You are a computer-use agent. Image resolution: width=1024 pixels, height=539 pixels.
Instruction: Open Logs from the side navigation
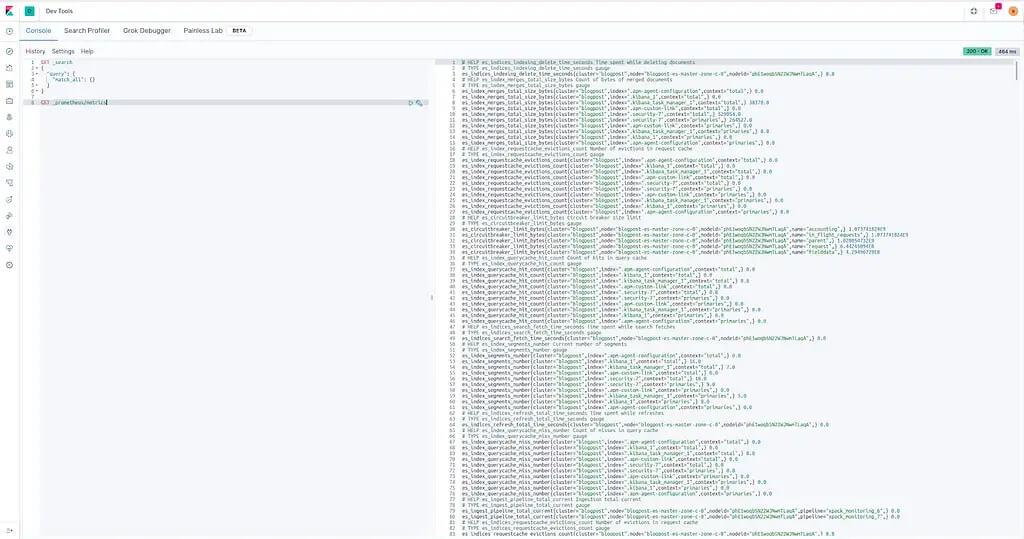[x=9, y=167]
